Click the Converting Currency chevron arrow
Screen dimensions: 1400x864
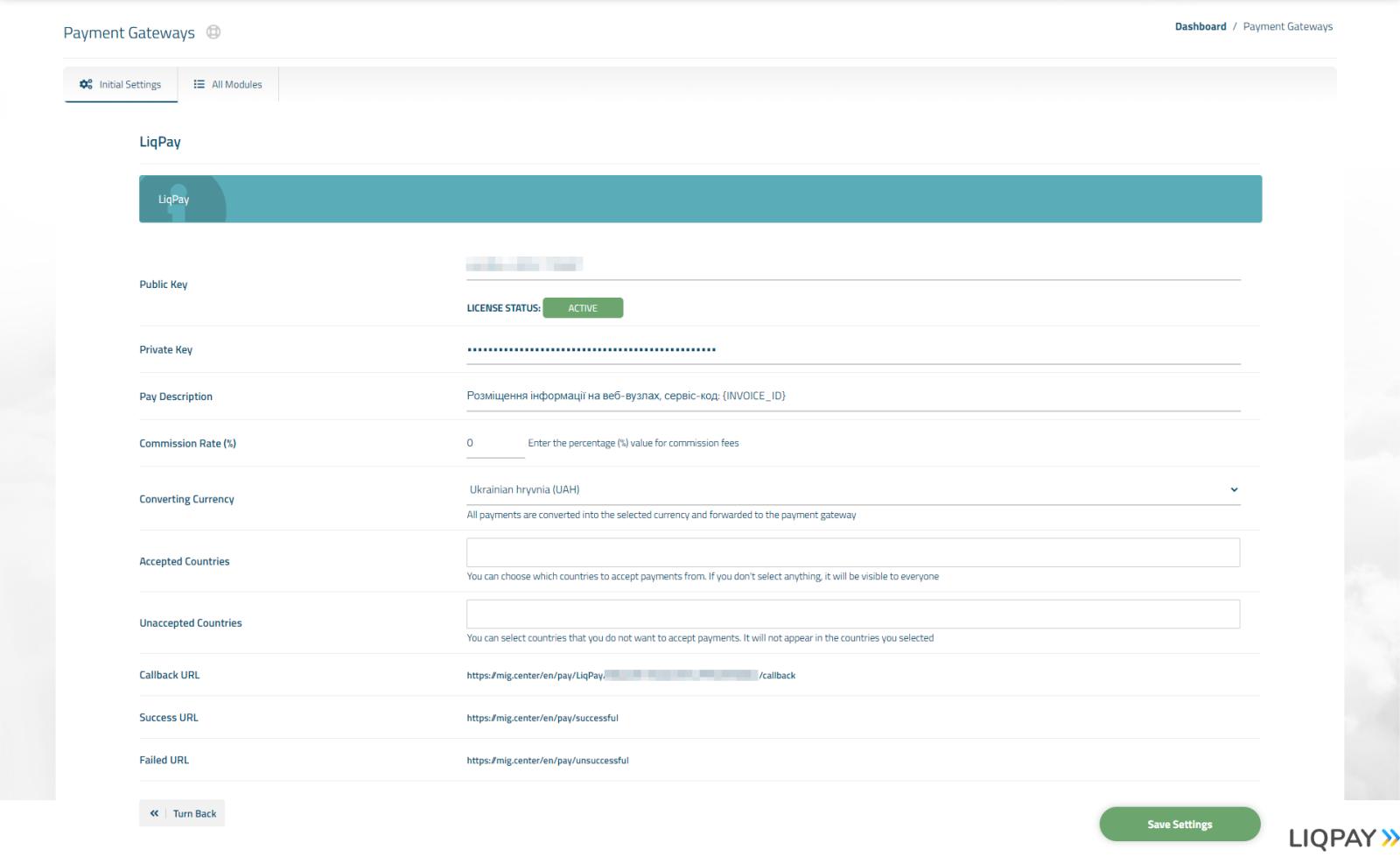click(1234, 489)
